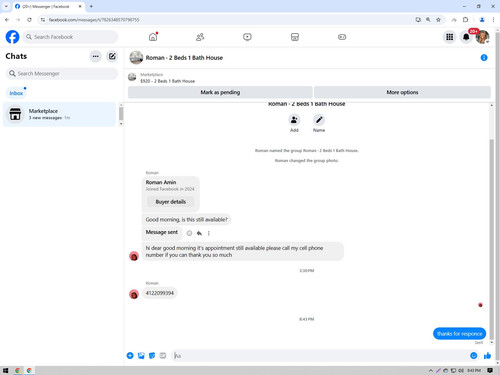The width and height of the screenshot is (500, 375).
Task: Open a new browser tab
Action: (x=91, y=6)
